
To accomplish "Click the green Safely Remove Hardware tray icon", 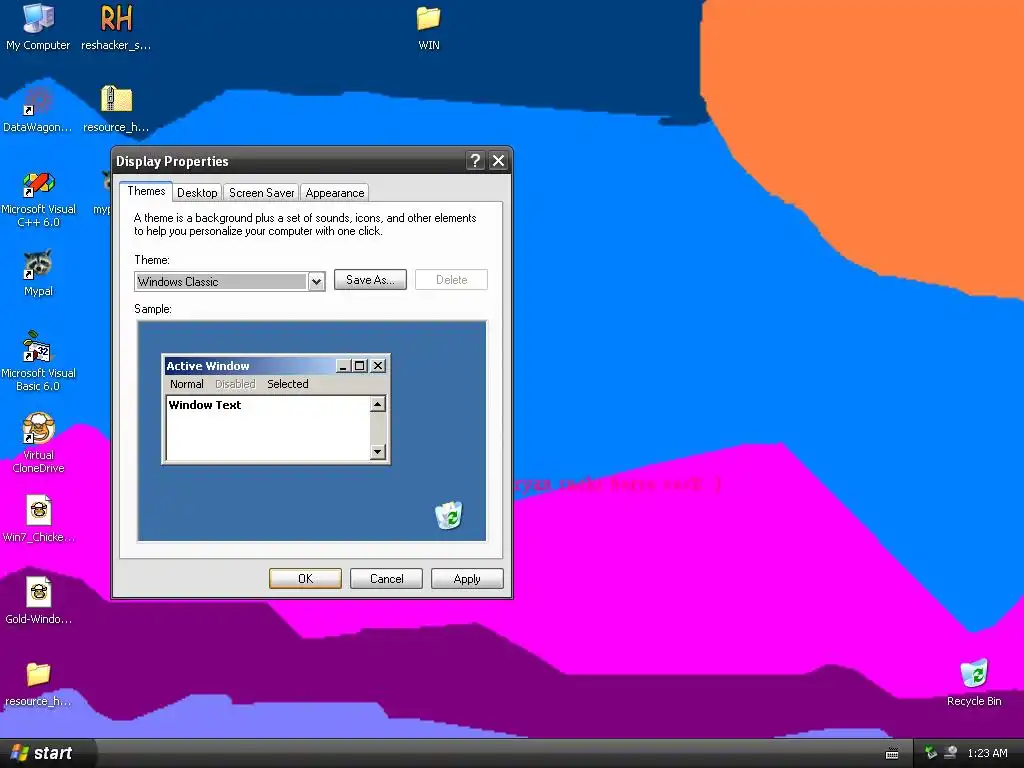I will tap(931, 753).
